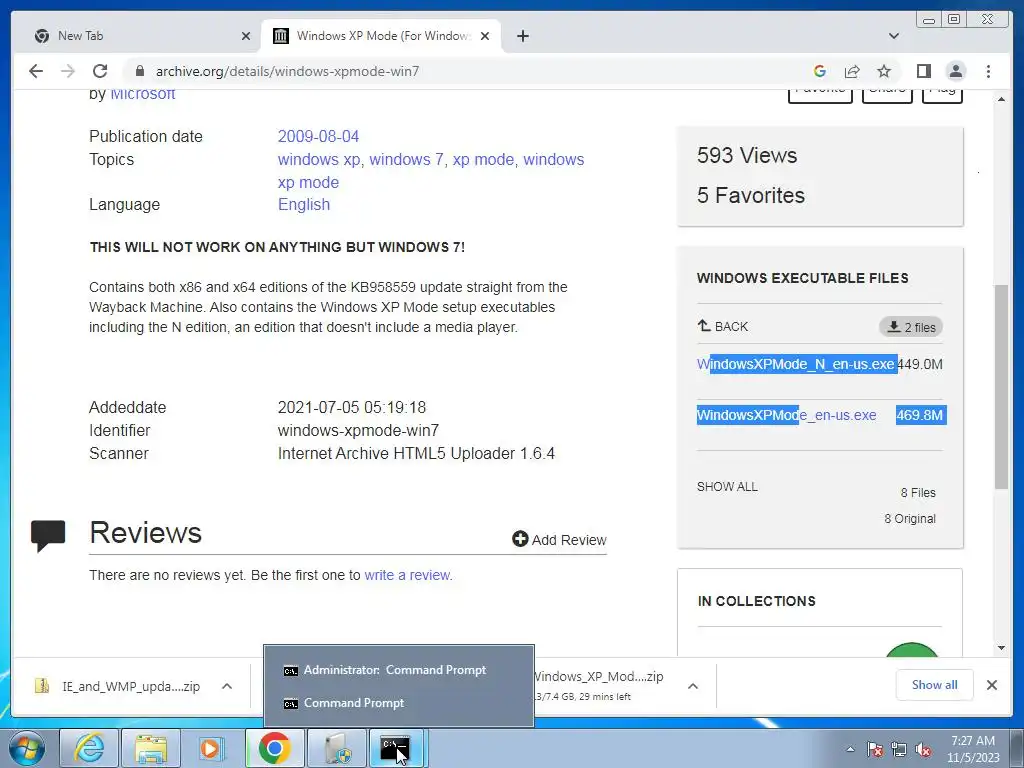
Task: Open network tray icon
Action: (x=899, y=749)
